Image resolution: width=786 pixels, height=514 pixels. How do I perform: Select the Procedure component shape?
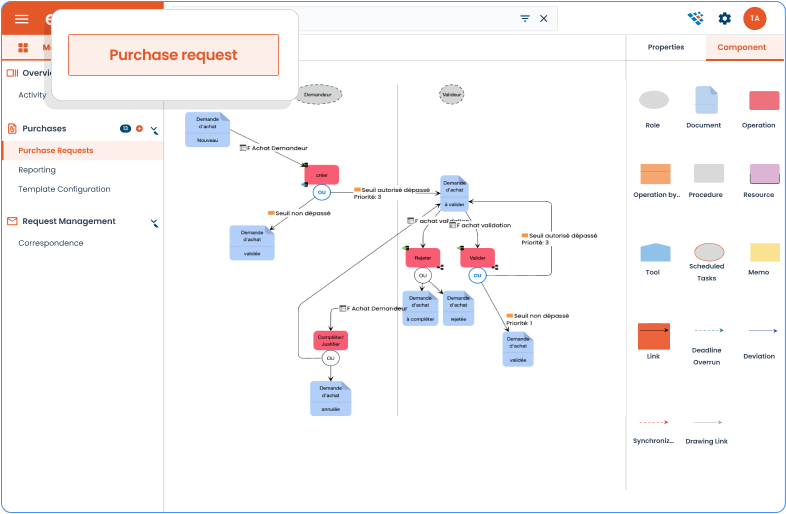click(x=709, y=174)
